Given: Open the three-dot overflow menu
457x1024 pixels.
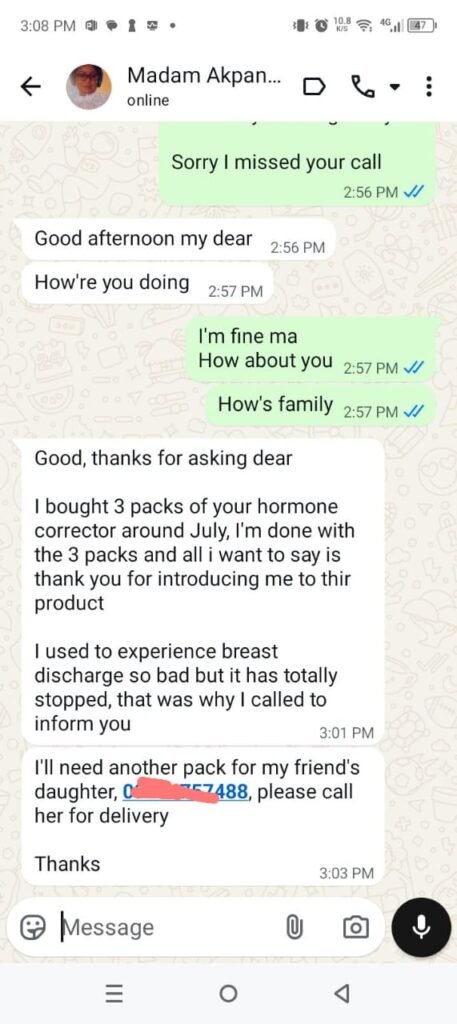Looking at the screenshot, I should coord(428,86).
